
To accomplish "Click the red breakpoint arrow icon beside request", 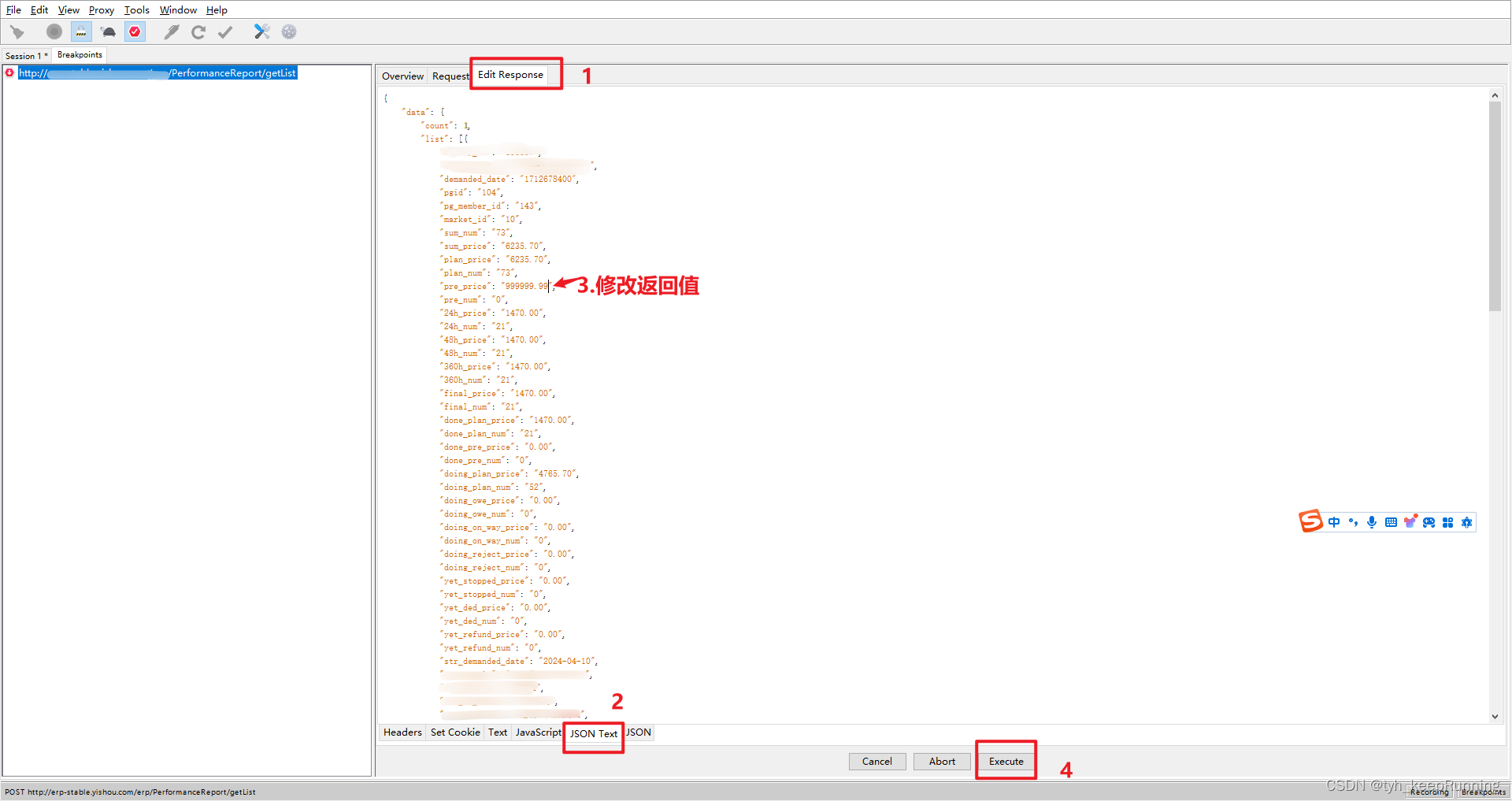I will tap(9, 72).
